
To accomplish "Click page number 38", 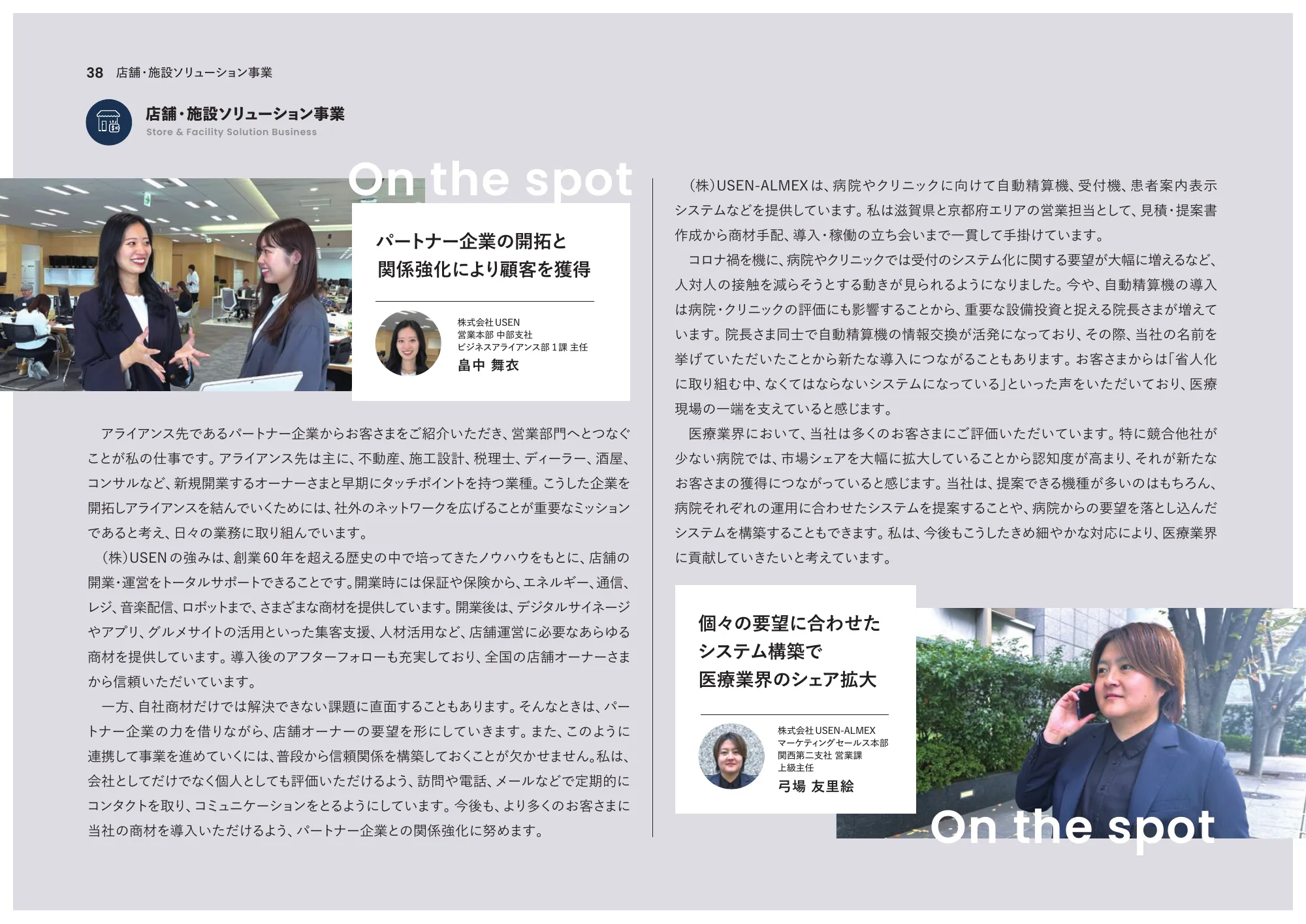I will pos(95,72).
